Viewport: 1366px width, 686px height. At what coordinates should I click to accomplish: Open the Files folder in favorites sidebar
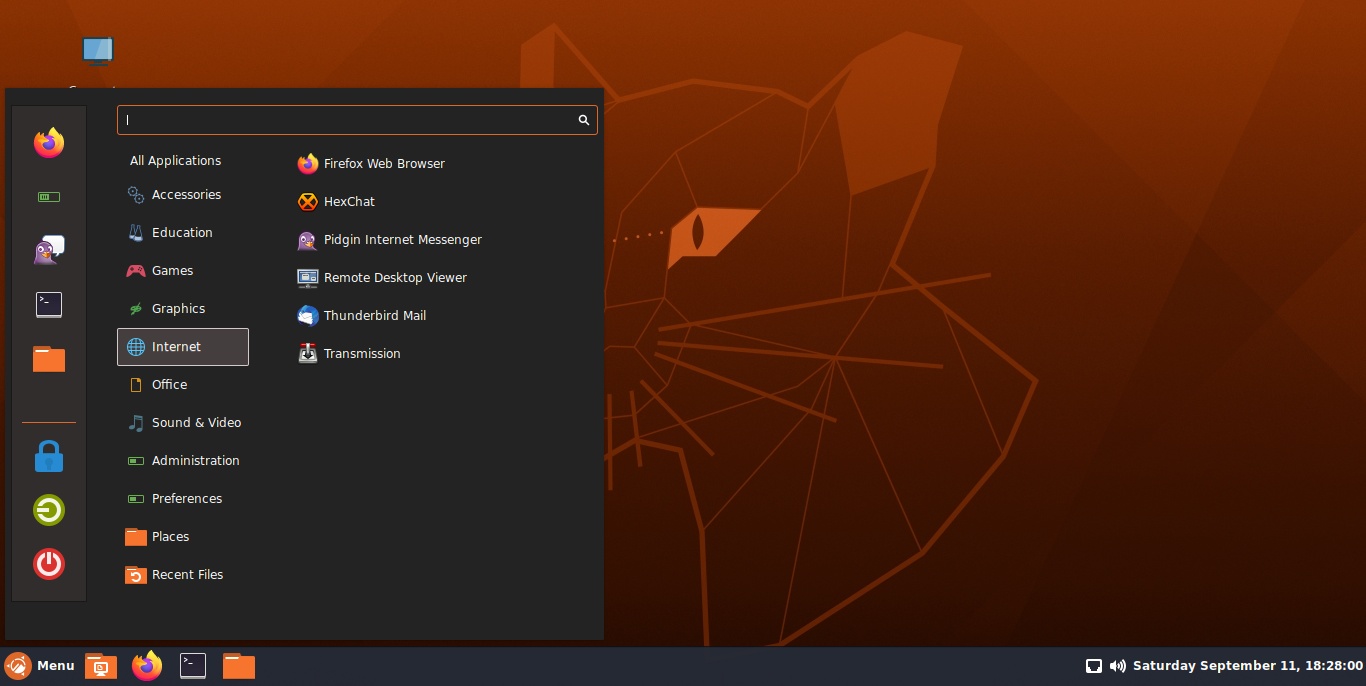49,359
